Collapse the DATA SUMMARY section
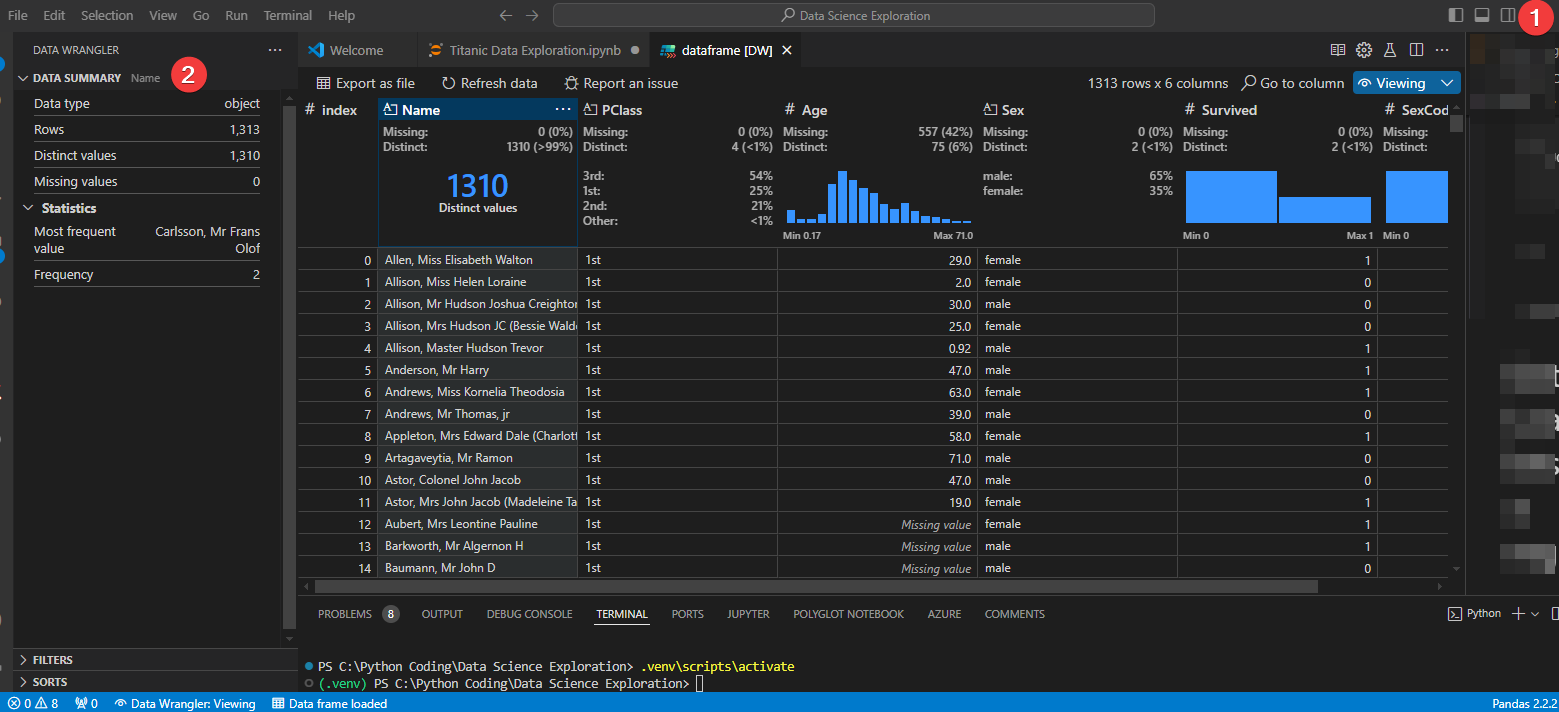 click(x=76, y=77)
